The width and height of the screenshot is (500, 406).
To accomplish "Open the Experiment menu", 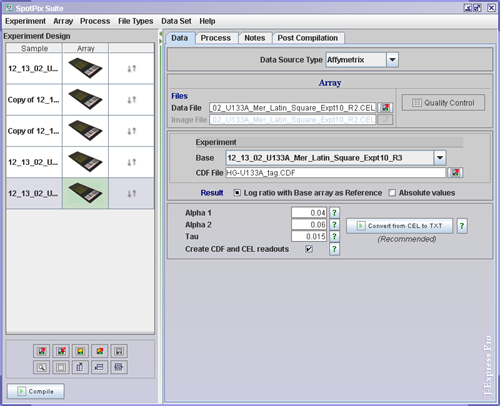I will tap(25, 21).
